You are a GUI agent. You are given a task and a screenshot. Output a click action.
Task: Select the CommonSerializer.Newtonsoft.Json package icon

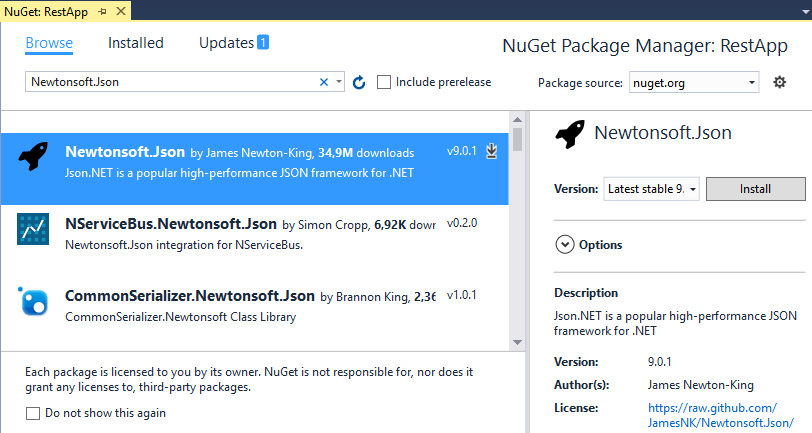[33, 301]
